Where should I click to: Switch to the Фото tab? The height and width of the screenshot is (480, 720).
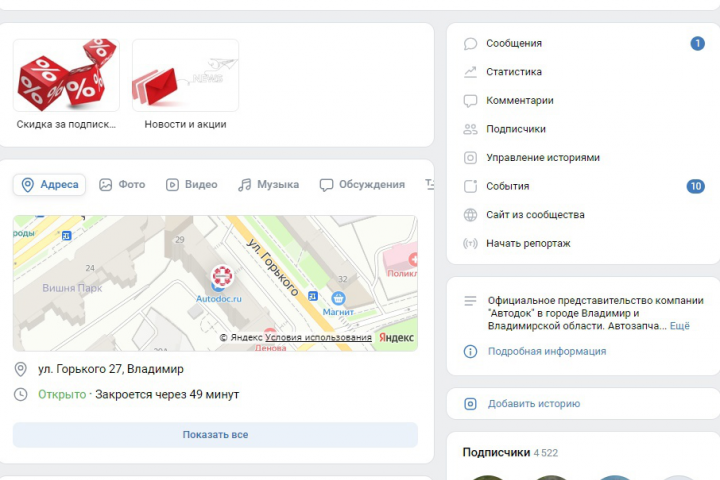click(122, 185)
